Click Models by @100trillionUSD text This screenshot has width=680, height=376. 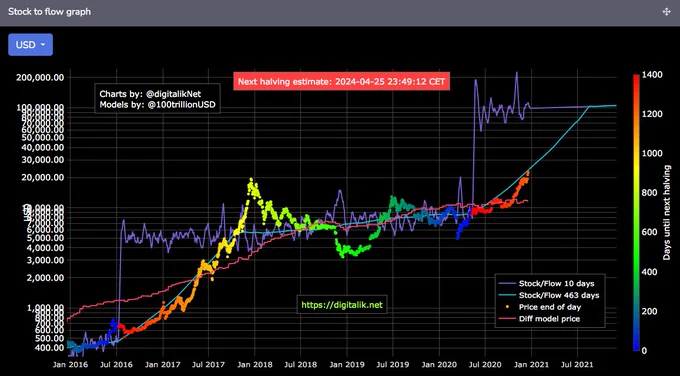(157, 105)
